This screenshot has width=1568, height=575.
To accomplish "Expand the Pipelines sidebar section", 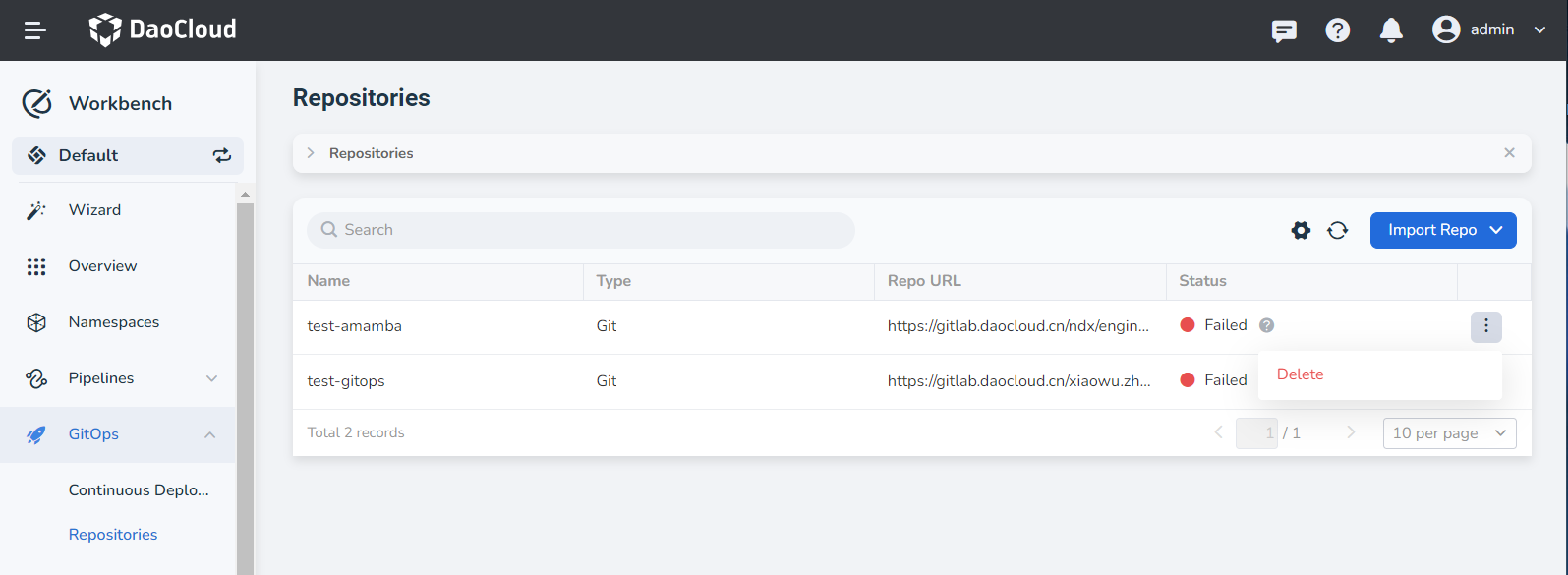I will tap(211, 378).
